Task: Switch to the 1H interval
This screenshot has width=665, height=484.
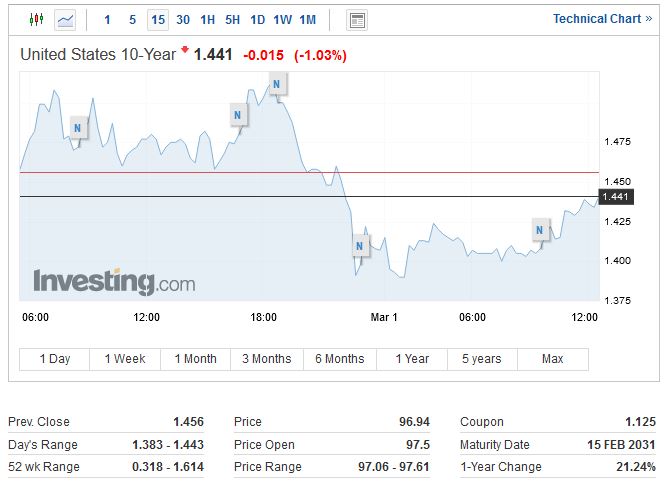Action: point(207,19)
